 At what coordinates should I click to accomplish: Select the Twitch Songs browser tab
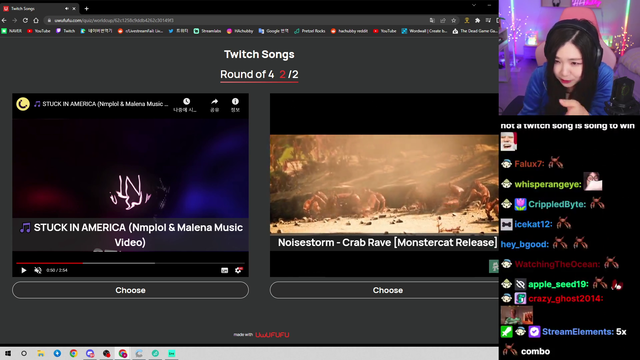tap(35, 8)
